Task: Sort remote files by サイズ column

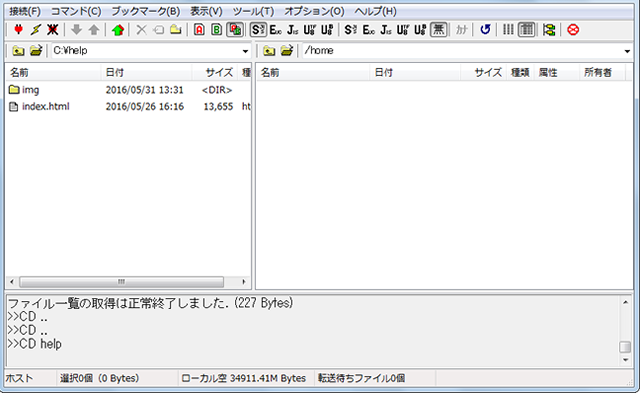Action: pyautogui.click(x=484, y=73)
